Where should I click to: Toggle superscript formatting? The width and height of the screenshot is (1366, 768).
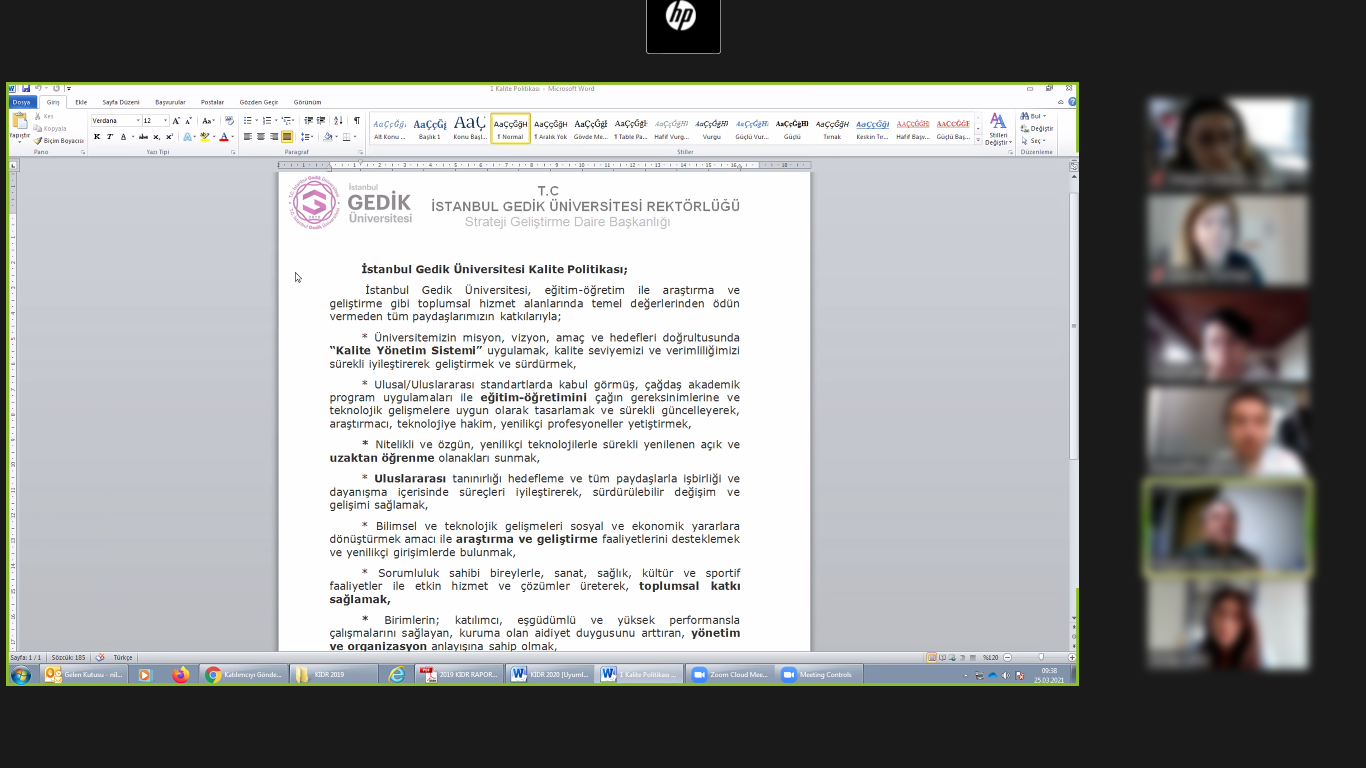(x=170, y=137)
